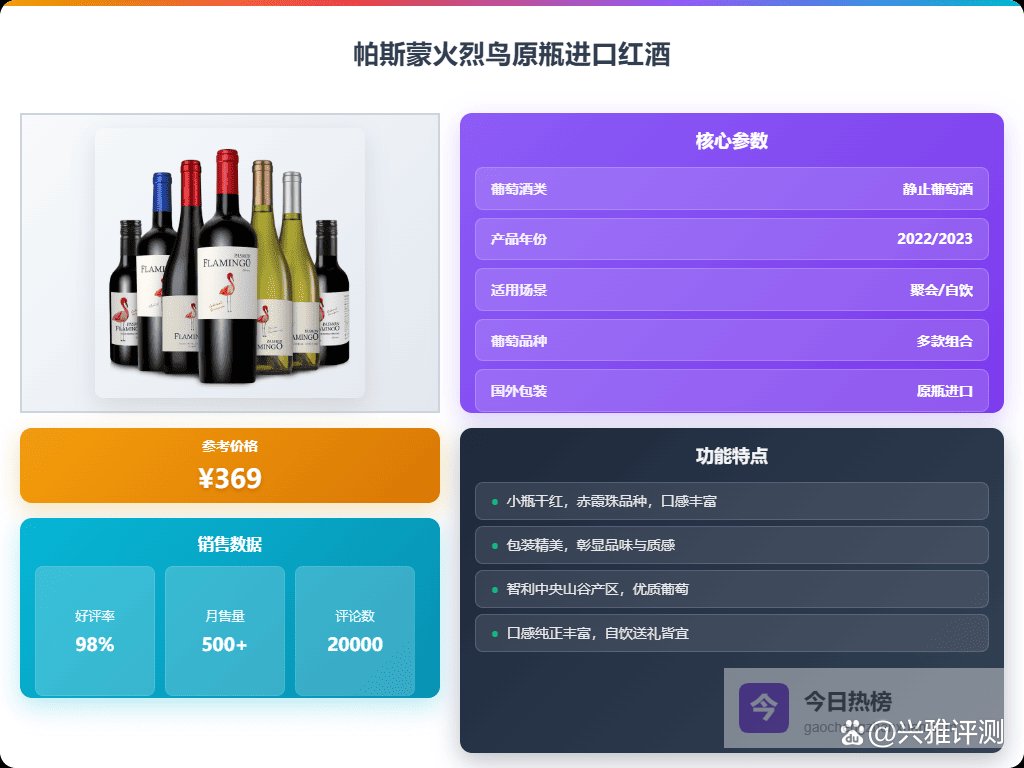Select the 葡萄品种 多款组合 row
The width and height of the screenshot is (1024, 768).
click(731, 340)
